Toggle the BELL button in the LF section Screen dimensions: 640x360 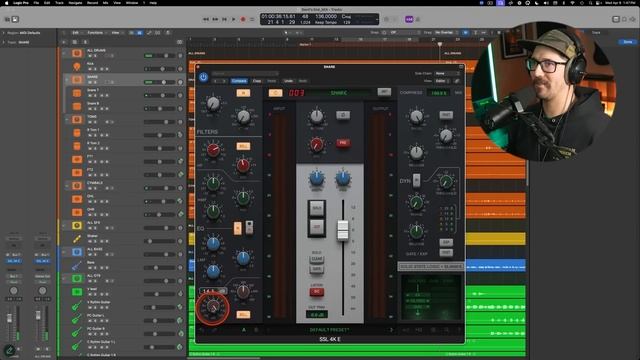pyautogui.click(x=243, y=315)
